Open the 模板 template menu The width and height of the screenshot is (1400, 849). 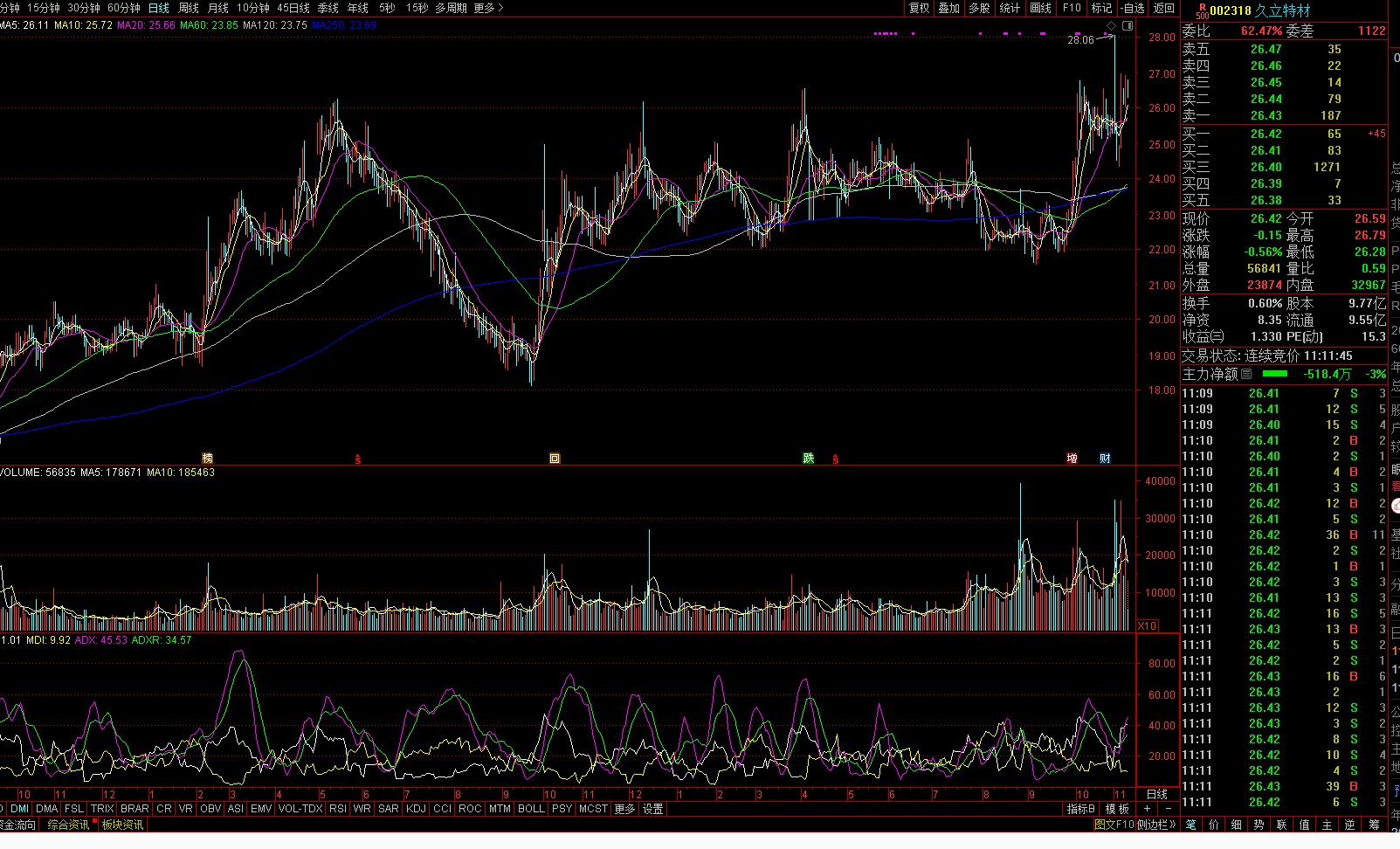coord(1119,809)
